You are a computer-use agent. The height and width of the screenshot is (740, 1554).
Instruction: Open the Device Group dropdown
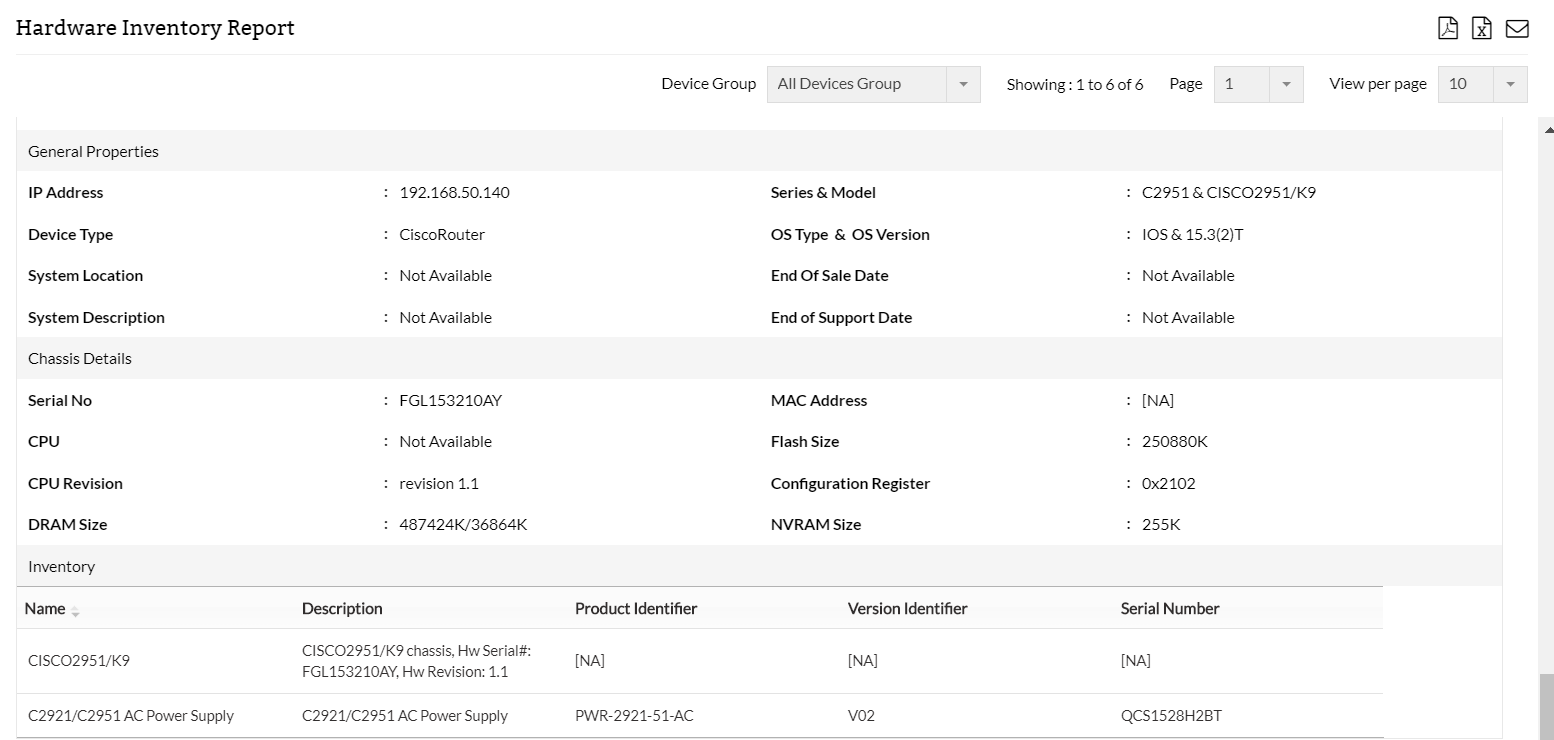click(961, 84)
